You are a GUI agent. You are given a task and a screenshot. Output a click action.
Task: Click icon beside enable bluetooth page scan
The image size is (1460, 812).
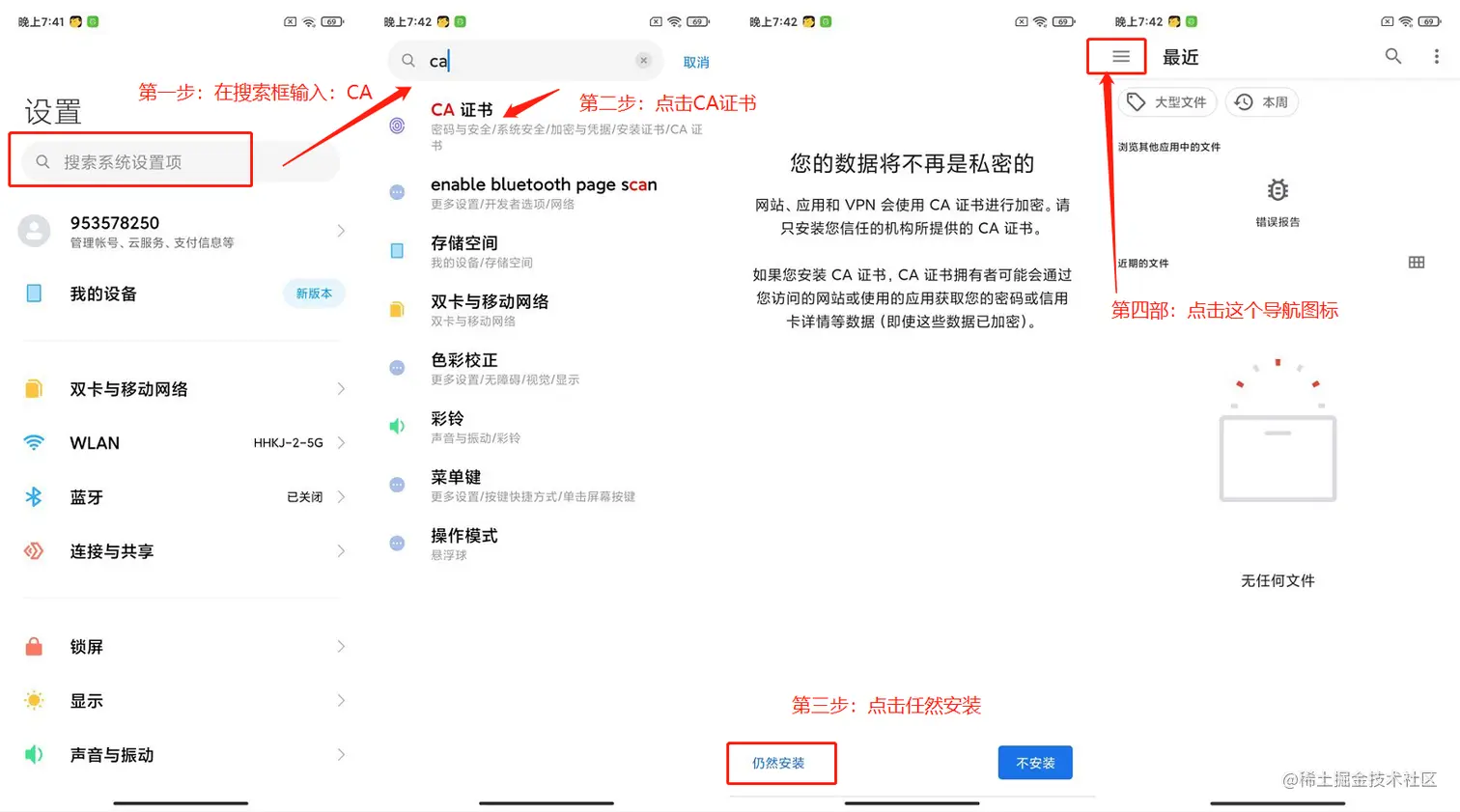click(x=397, y=192)
